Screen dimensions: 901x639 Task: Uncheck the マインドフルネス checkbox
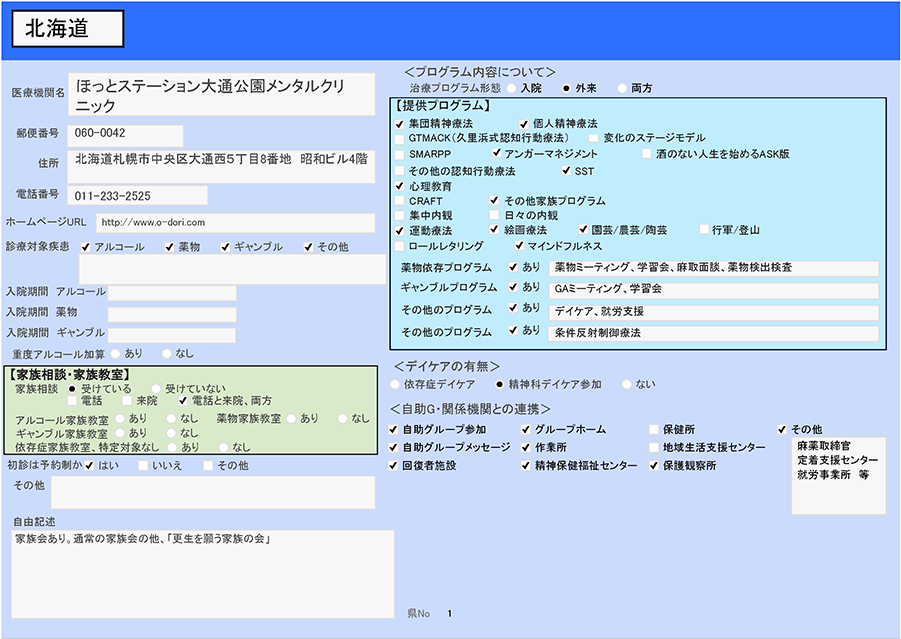tap(518, 246)
